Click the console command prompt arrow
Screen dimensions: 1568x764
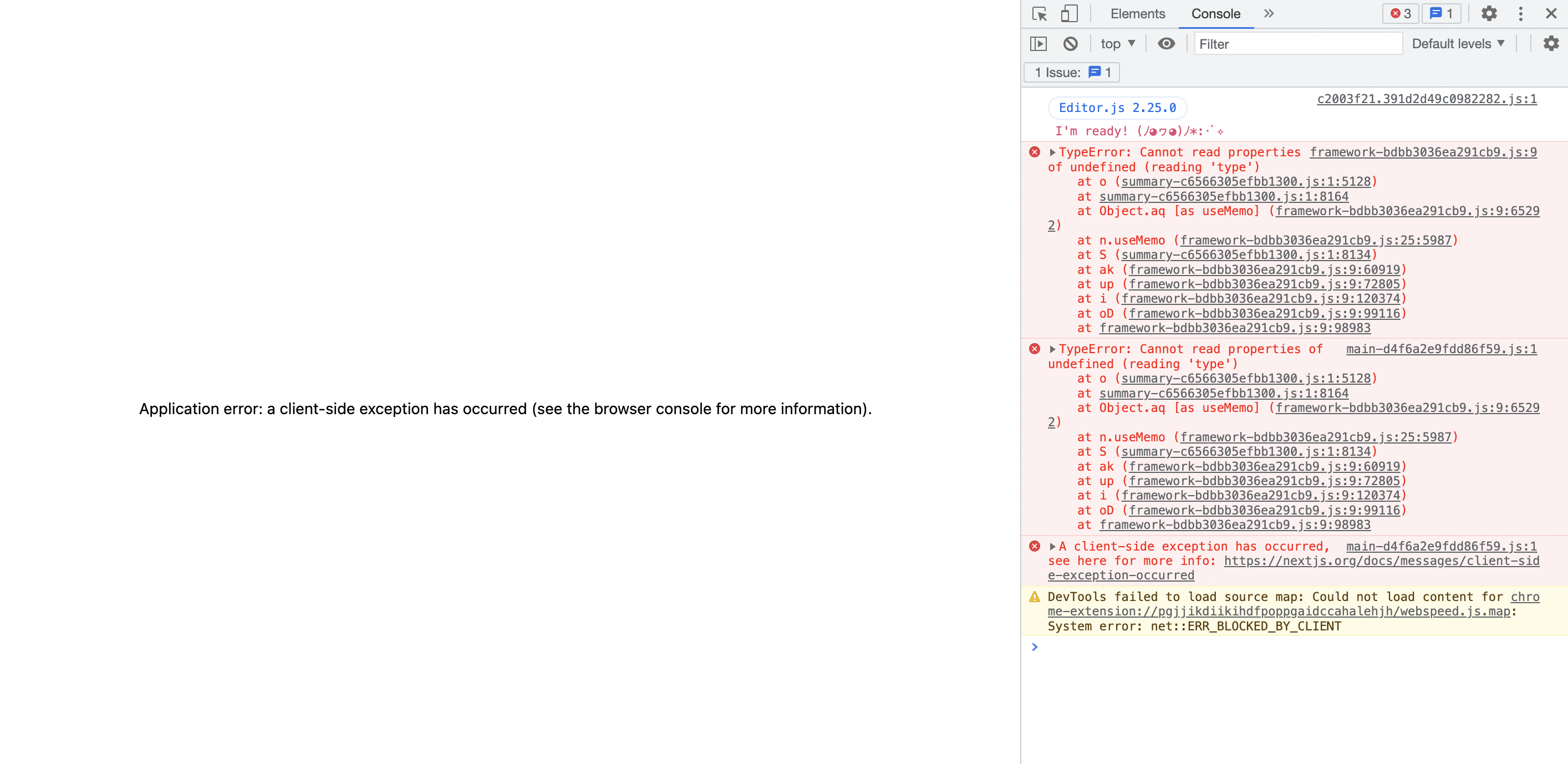coord(1034,647)
